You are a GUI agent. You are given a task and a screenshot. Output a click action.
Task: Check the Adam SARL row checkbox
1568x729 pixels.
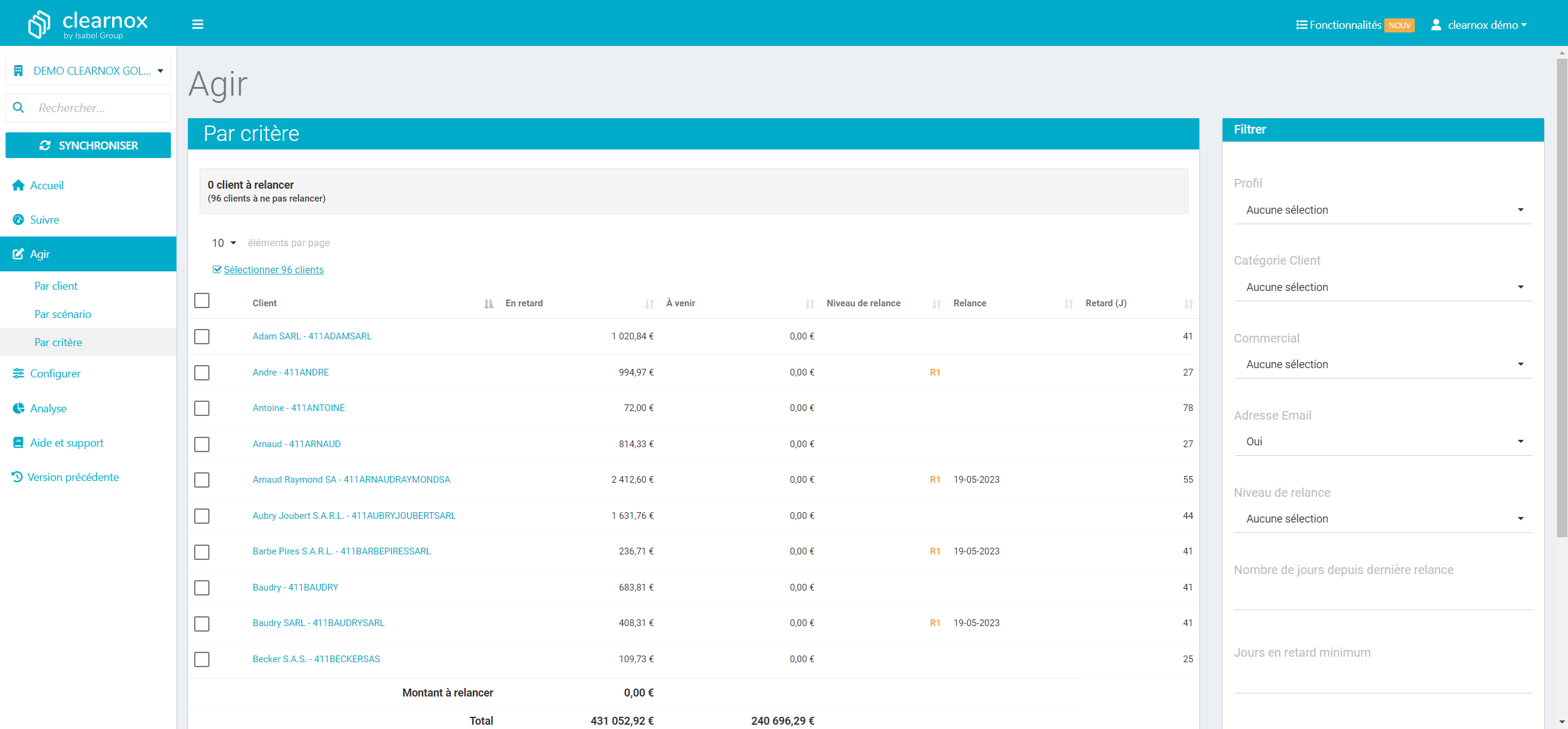(x=202, y=336)
